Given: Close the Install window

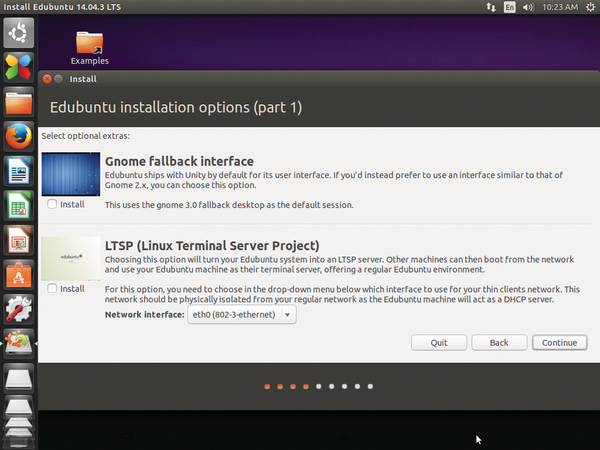Looking at the screenshot, I should click(47, 79).
